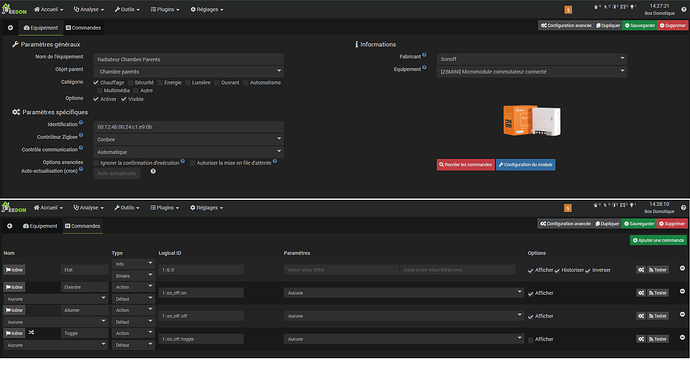This screenshot has width=690, height=368.
Task: Choose an icon for the Toggle command
Action: (x=14, y=333)
